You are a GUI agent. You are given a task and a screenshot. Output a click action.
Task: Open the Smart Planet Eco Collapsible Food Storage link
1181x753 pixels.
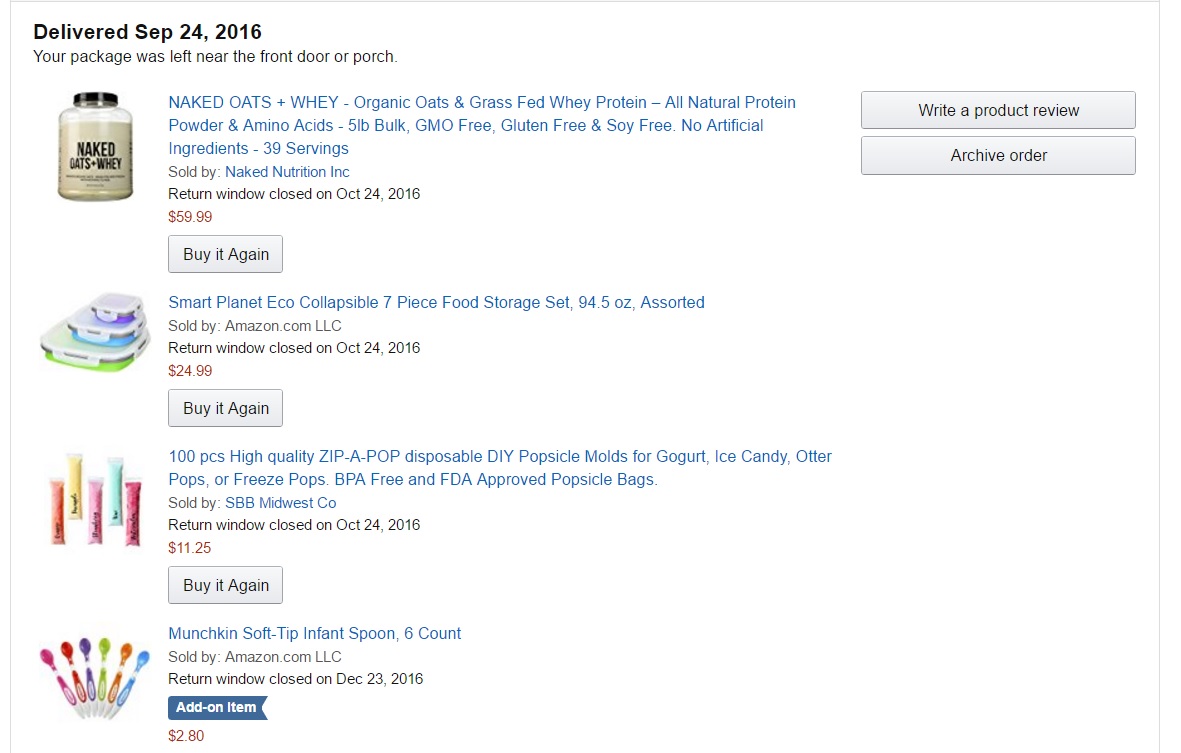[436, 302]
